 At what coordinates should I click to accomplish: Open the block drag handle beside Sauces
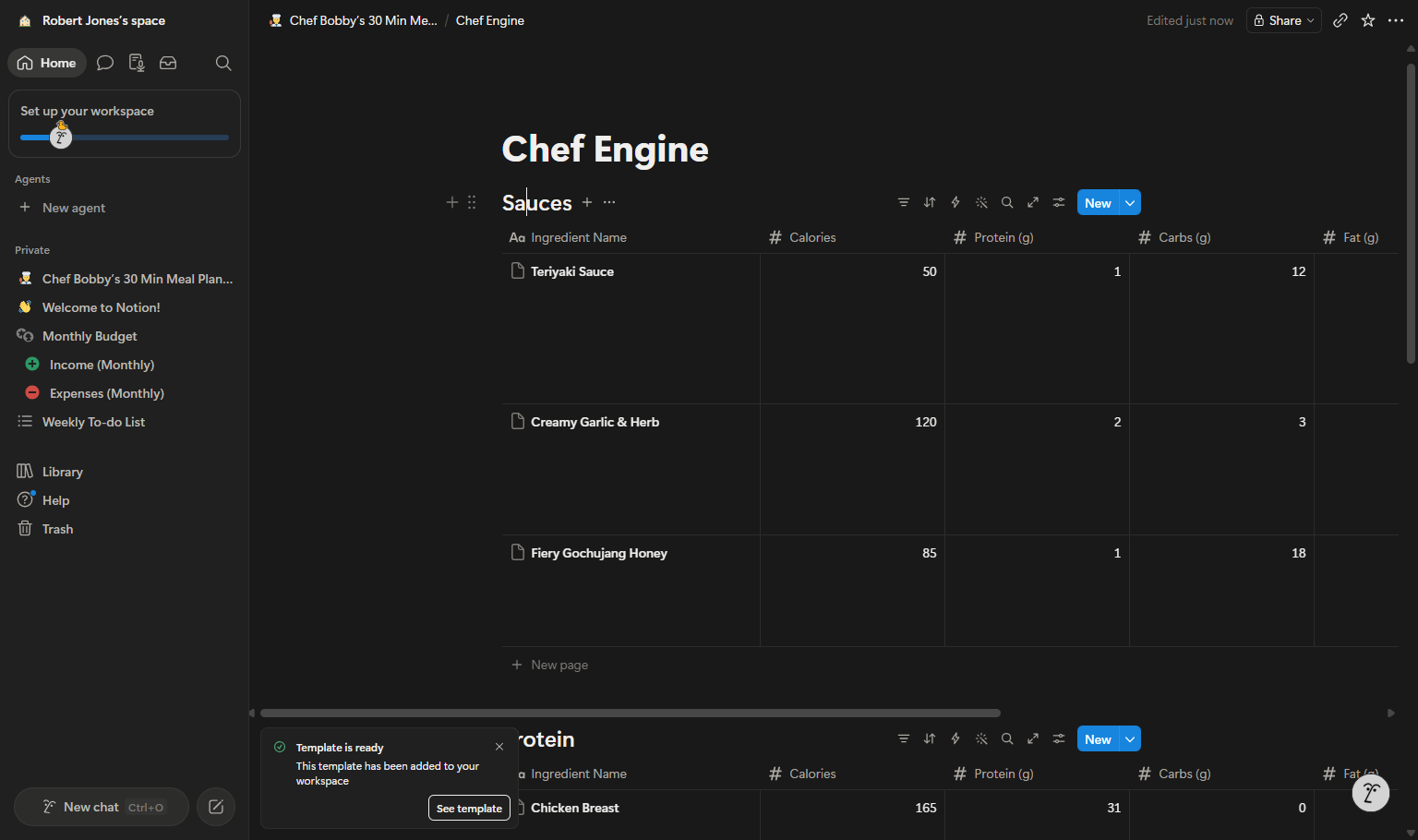pos(472,202)
